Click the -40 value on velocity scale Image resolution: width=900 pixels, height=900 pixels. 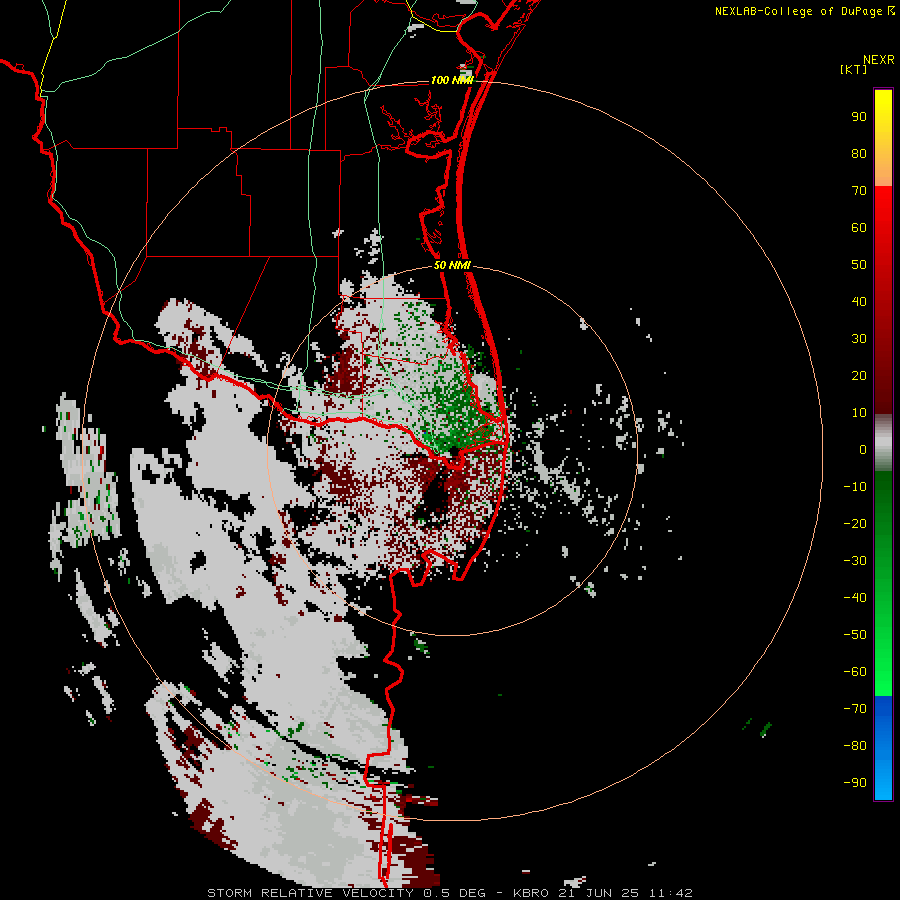tap(855, 598)
